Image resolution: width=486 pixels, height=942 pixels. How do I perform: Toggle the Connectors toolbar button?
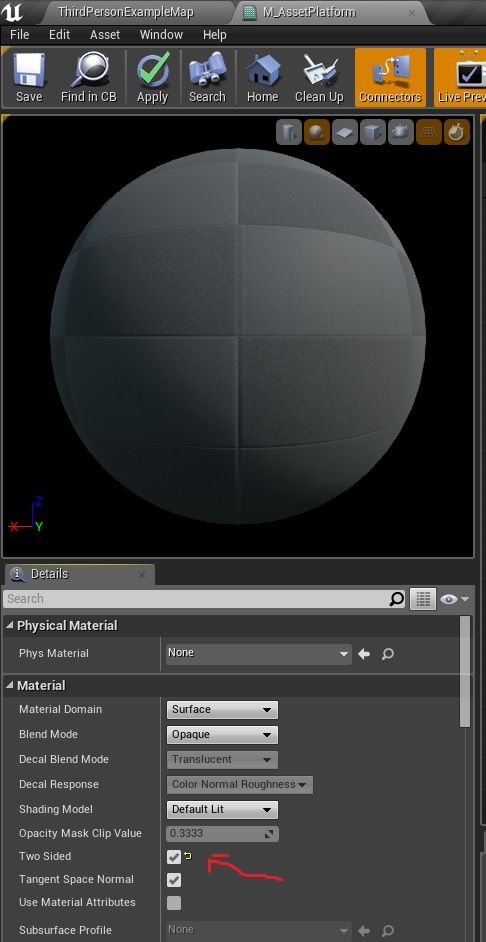(390, 78)
